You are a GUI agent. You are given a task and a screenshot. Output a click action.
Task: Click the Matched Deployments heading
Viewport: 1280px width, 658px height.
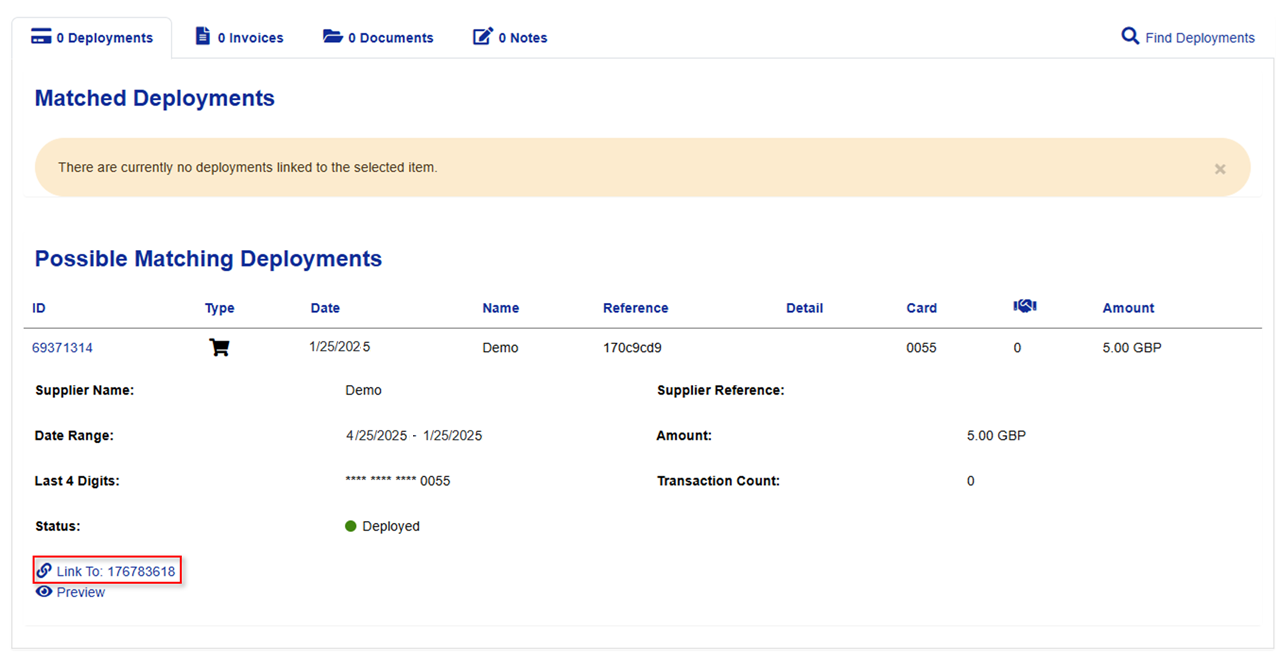pyautogui.click(x=155, y=98)
